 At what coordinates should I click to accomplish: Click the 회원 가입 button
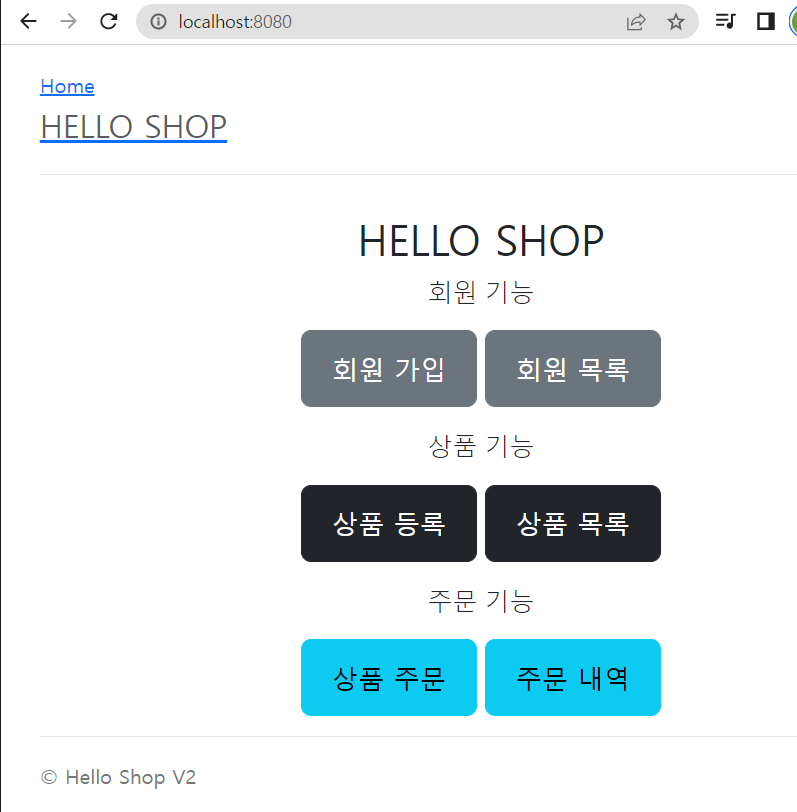[389, 369]
